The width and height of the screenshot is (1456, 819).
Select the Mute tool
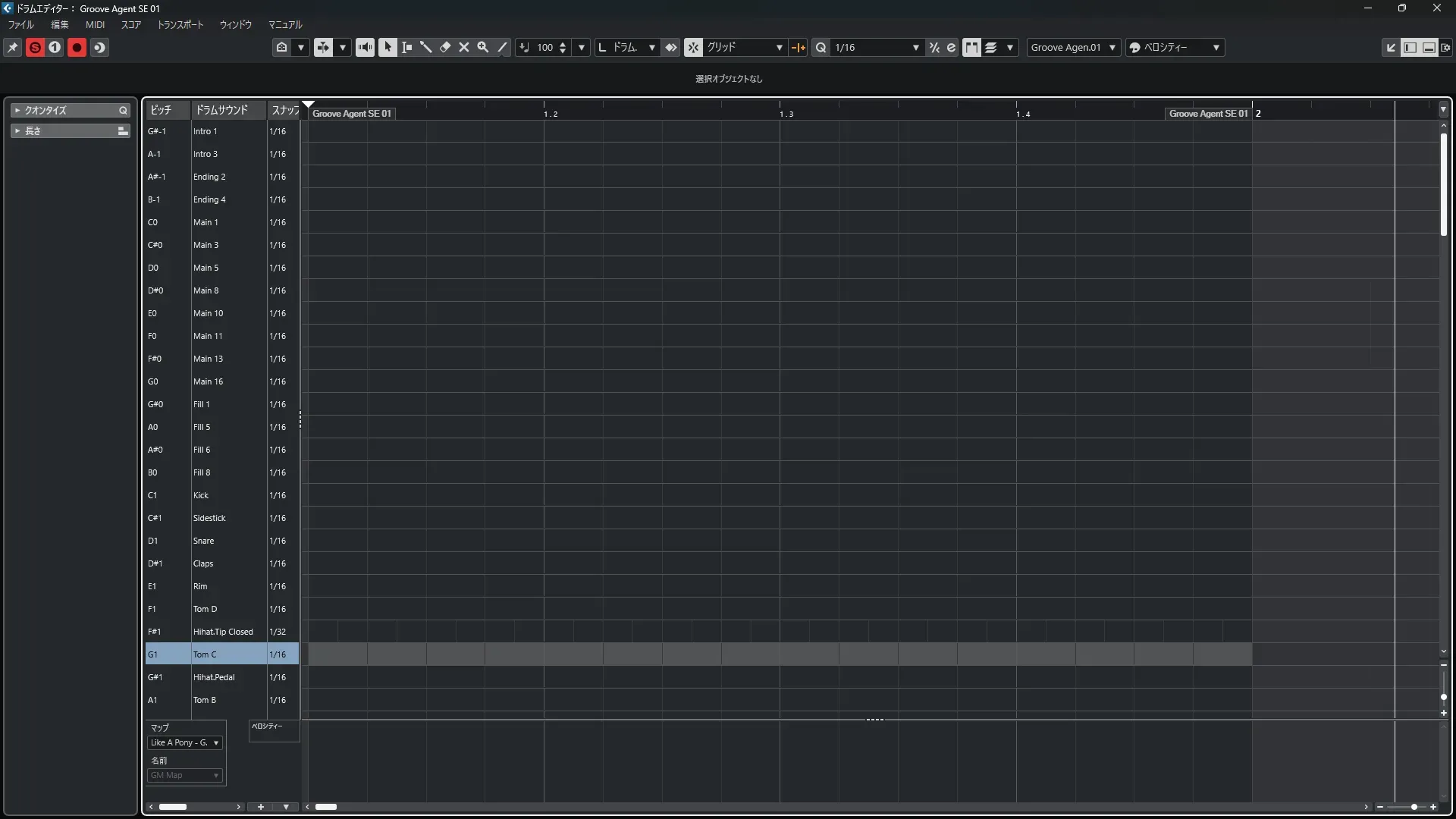(x=464, y=47)
